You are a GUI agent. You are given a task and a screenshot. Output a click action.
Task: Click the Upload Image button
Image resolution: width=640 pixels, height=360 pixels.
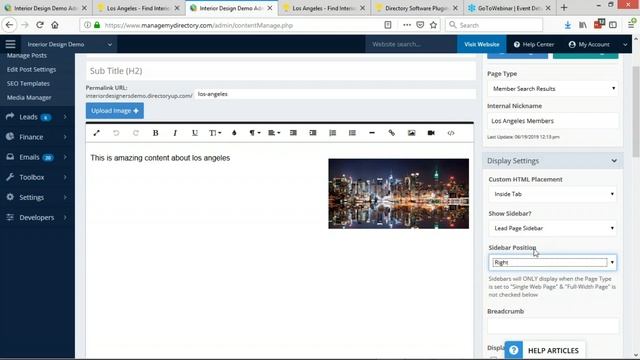(x=115, y=111)
